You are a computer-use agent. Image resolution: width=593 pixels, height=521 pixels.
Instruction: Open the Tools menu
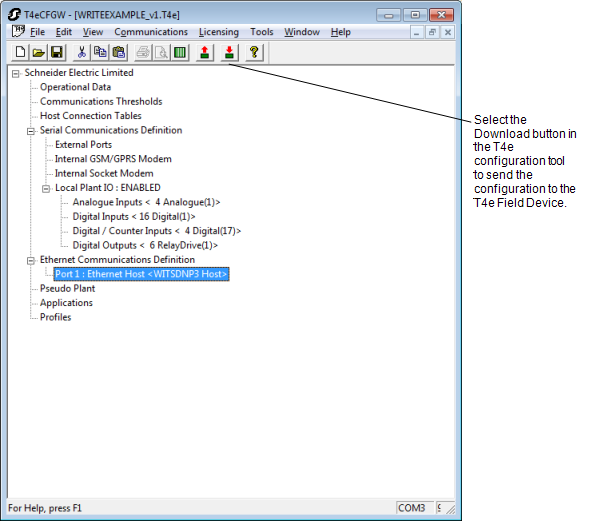262,32
